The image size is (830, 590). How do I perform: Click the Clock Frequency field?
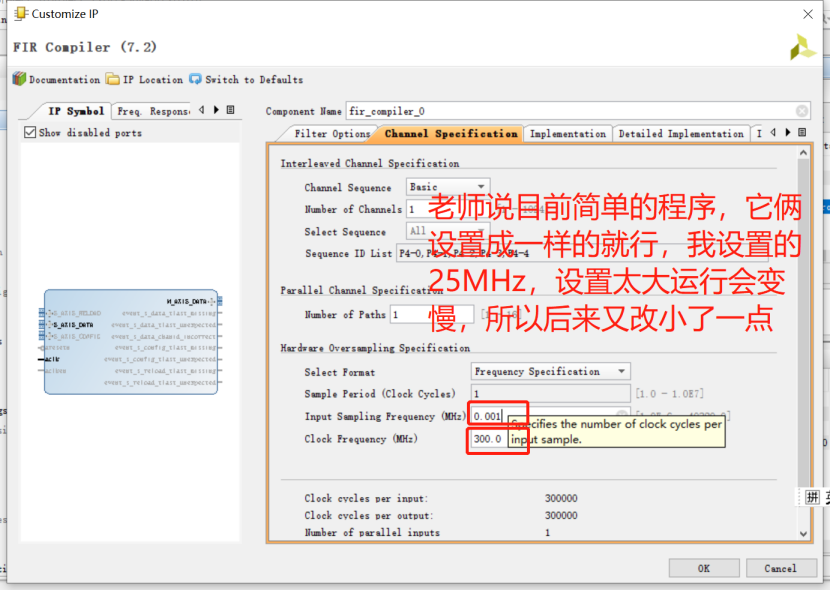[490, 439]
